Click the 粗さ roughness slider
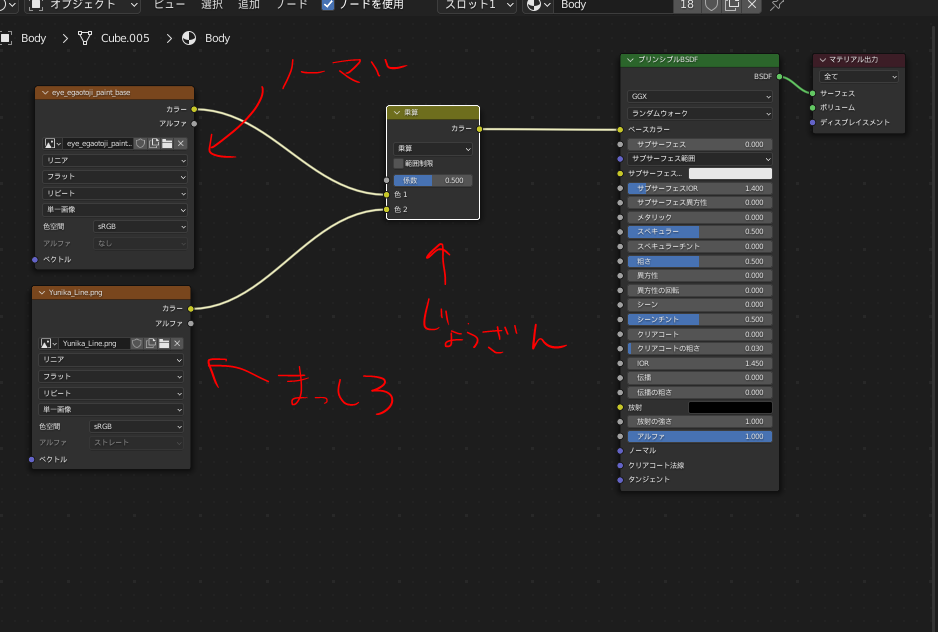The height and width of the screenshot is (632, 938). (x=699, y=261)
